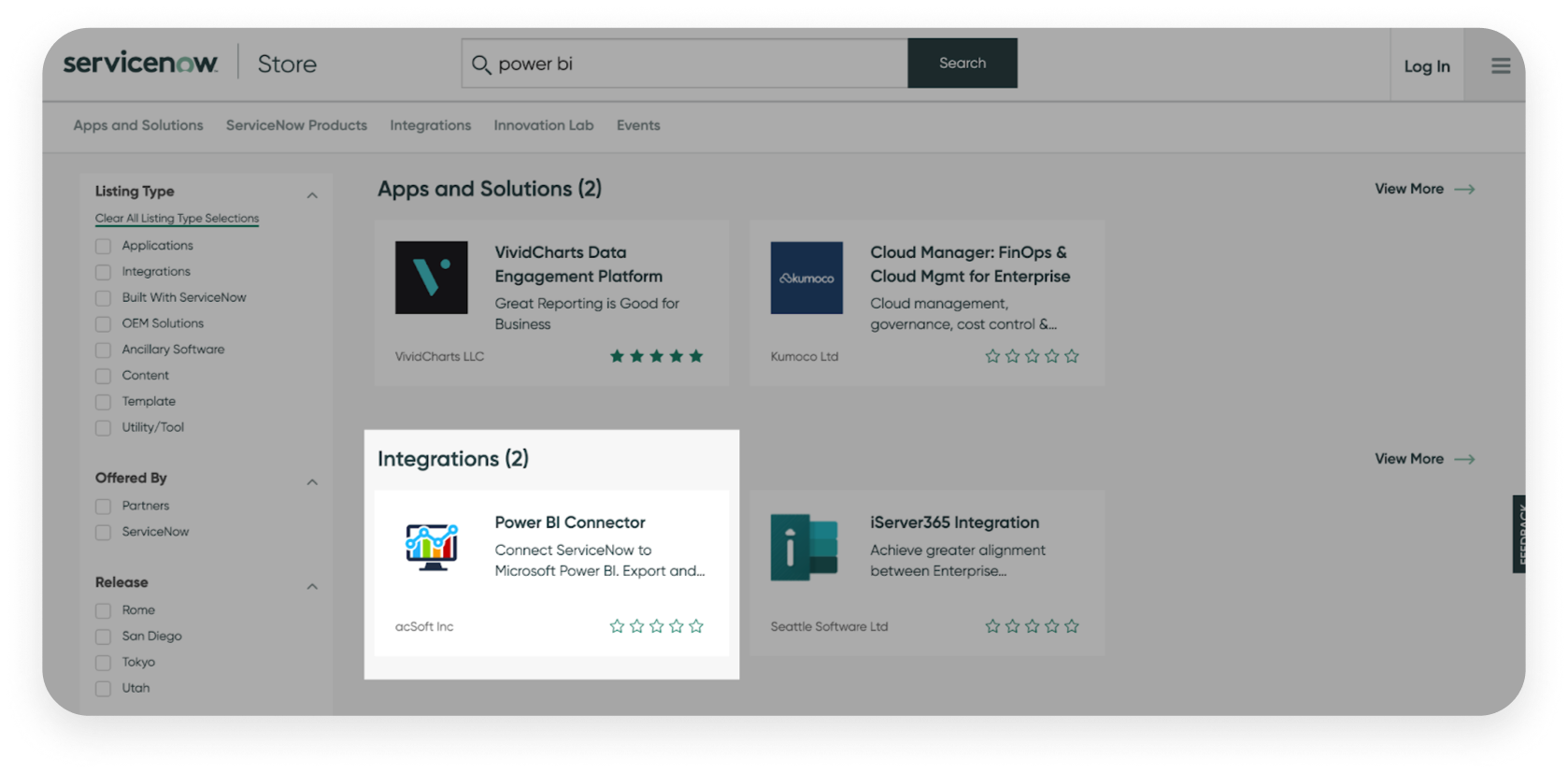Image resolution: width=1568 pixels, height=773 pixels.
Task: Open Power BI Connector title
Action: [570, 522]
